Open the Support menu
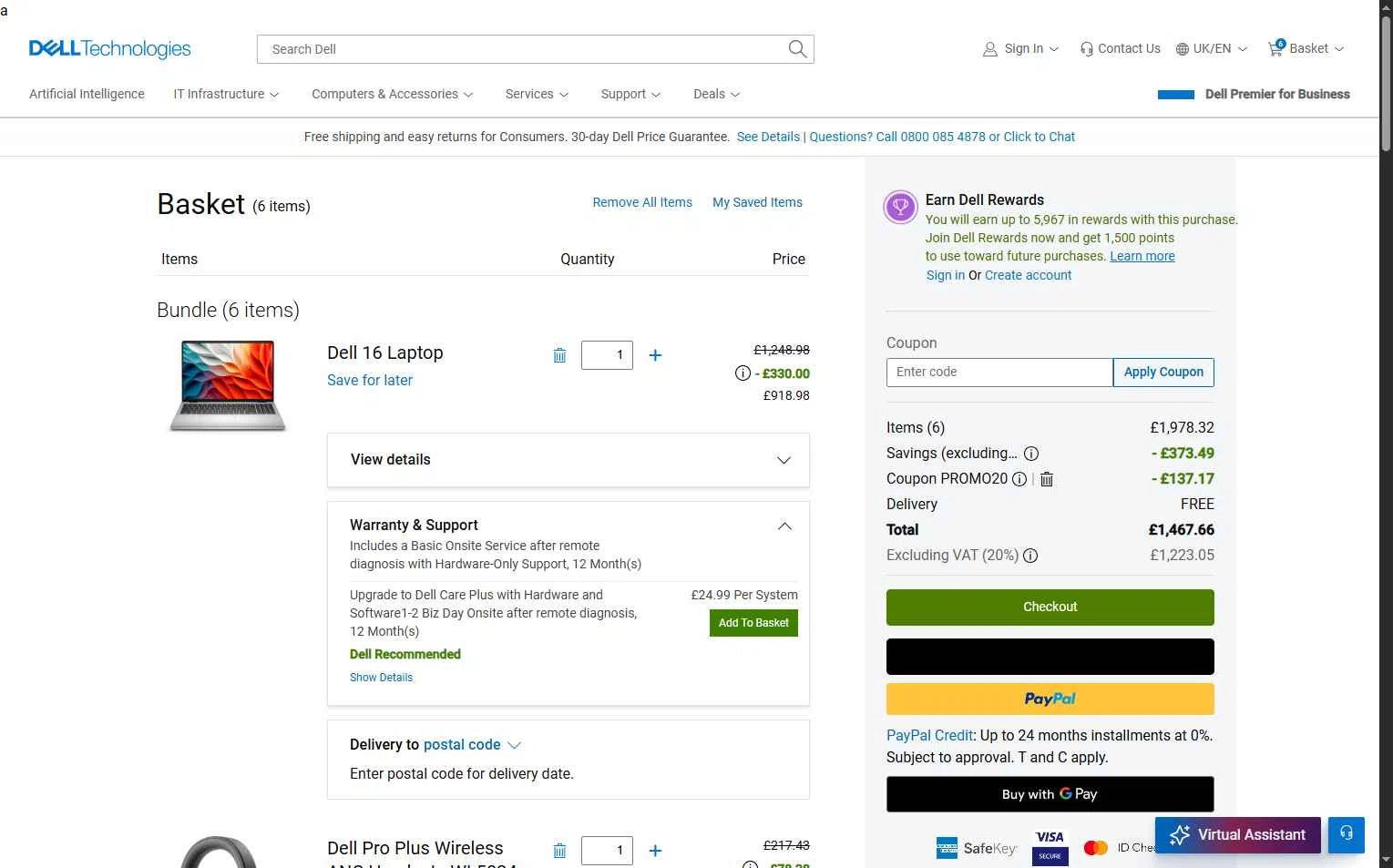Image resolution: width=1393 pixels, height=868 pixels. (x=630, y=94)
